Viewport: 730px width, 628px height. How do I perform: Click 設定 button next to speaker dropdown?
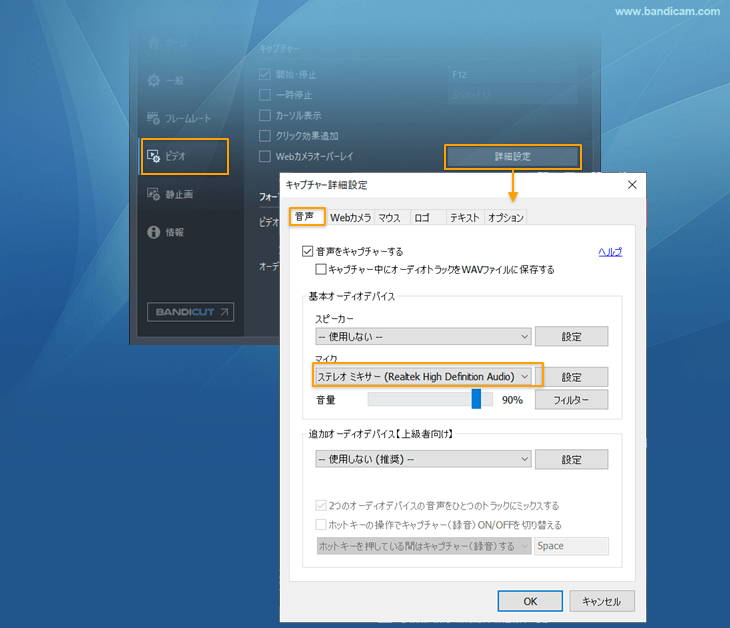point(571,337)
